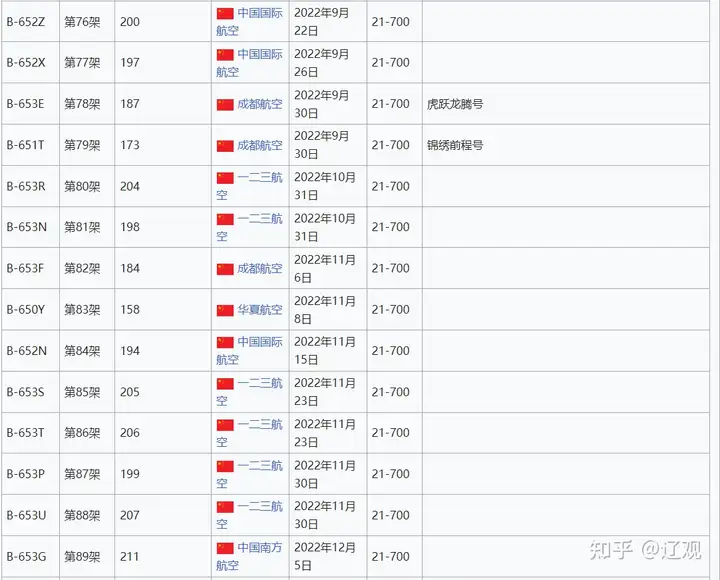Image resolution: width=720 pixels, height=580 pixels.
Task: Select registration cell B-653N
Action: (30, 227)
